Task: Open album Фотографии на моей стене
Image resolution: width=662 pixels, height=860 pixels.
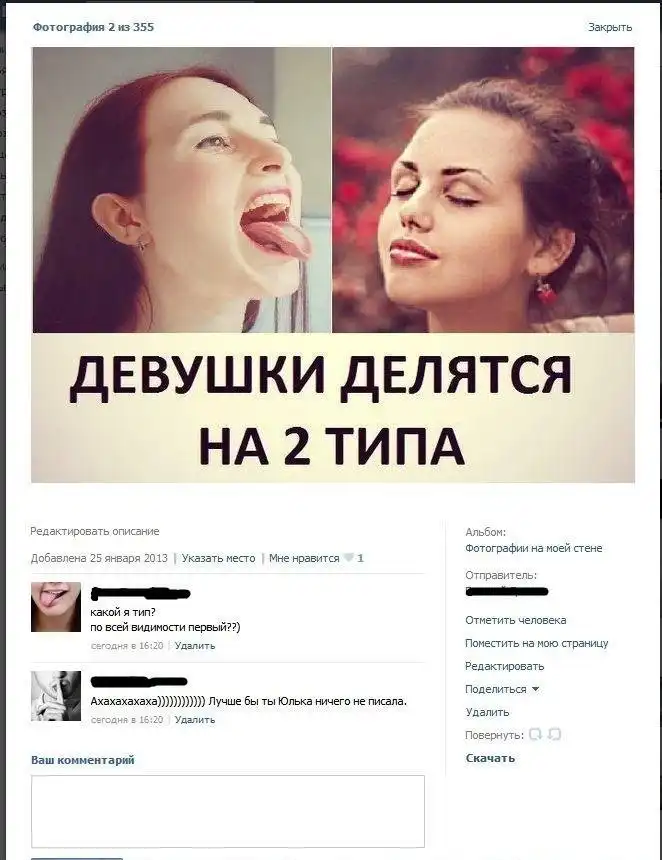Action: [x=534, y=548]
